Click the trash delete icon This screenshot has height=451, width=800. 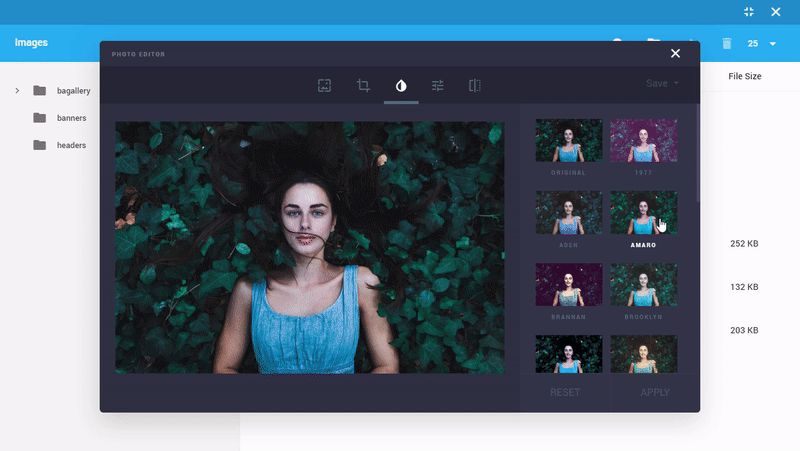(727, 43)
